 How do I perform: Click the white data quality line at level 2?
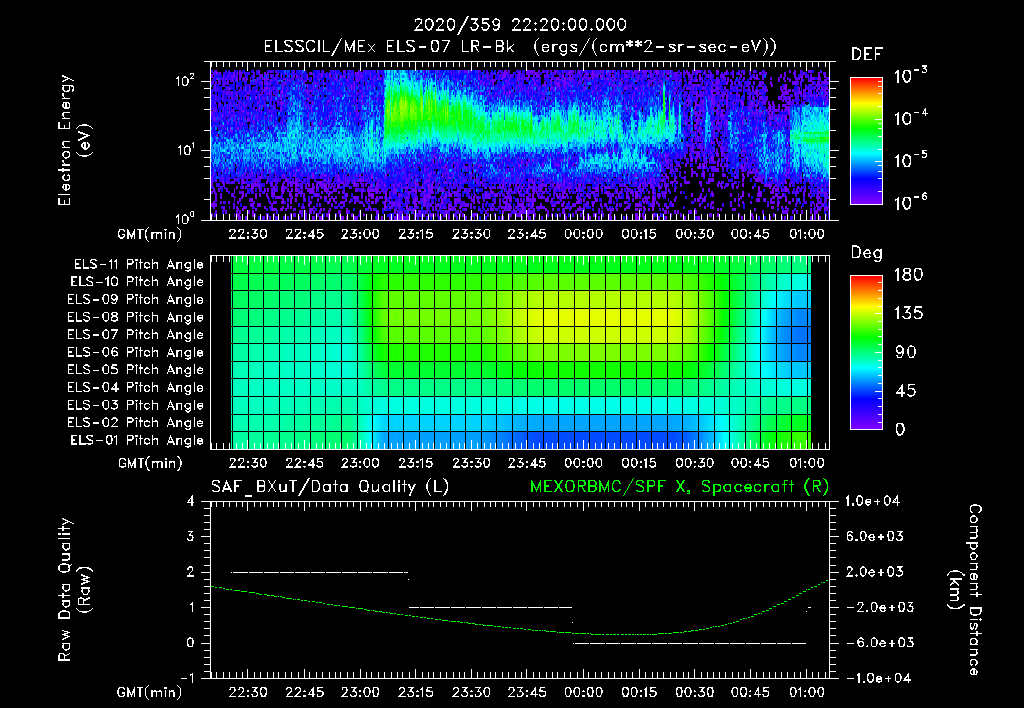(319, 572)
